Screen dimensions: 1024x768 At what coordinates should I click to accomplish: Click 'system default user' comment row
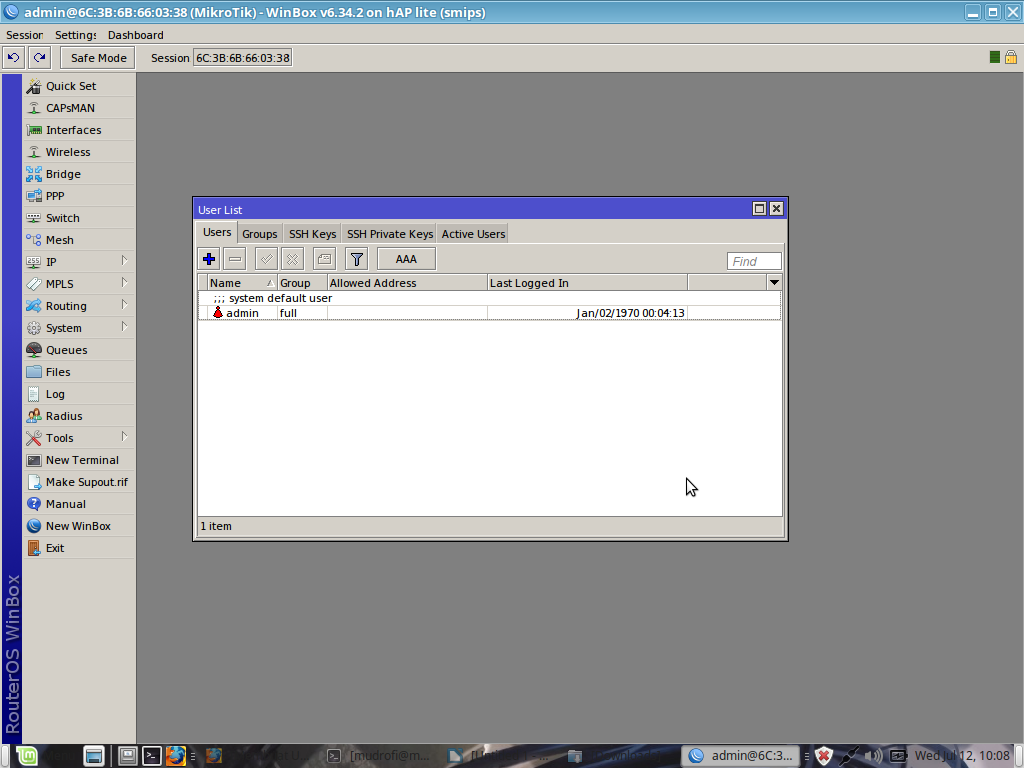coord(489,298)
